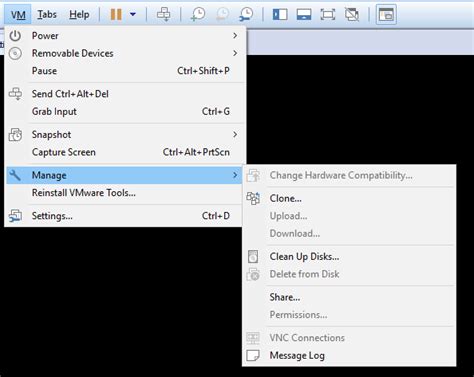
Task: Open the VM menu
Action: point(18,14)
